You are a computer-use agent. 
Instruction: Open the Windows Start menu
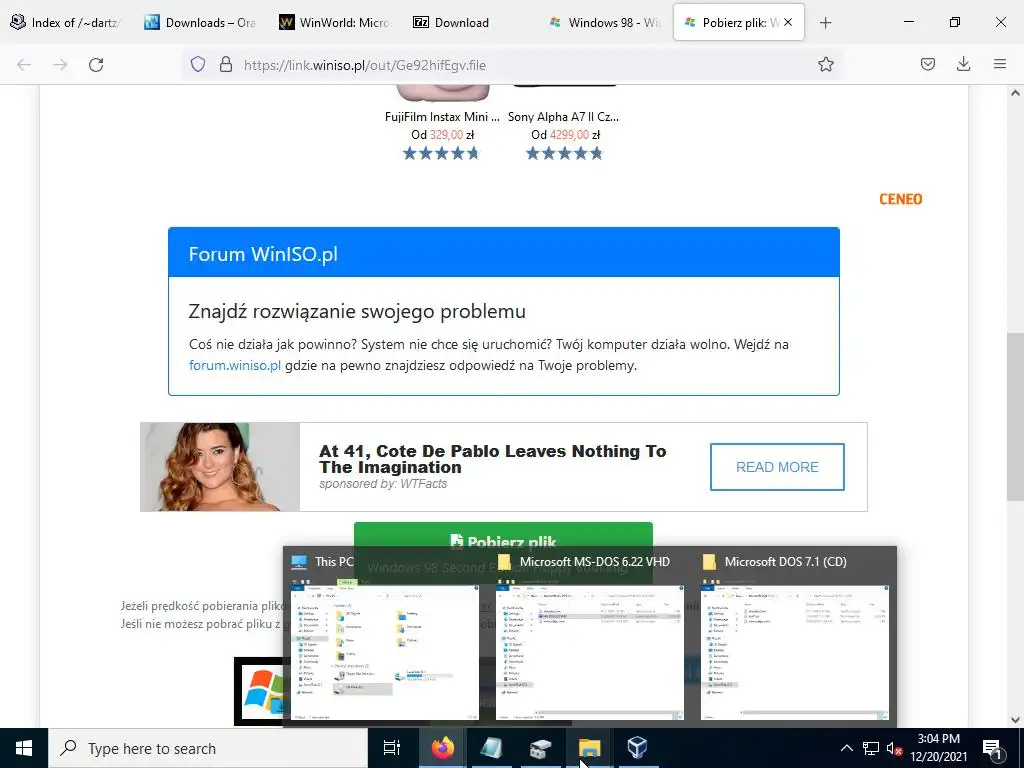[24, 748]
